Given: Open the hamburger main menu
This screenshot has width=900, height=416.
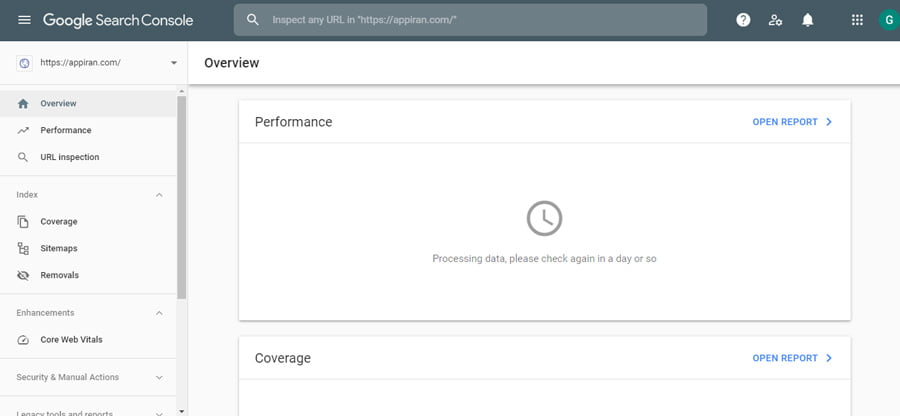Looking at the screenshot, I should 24,20.
